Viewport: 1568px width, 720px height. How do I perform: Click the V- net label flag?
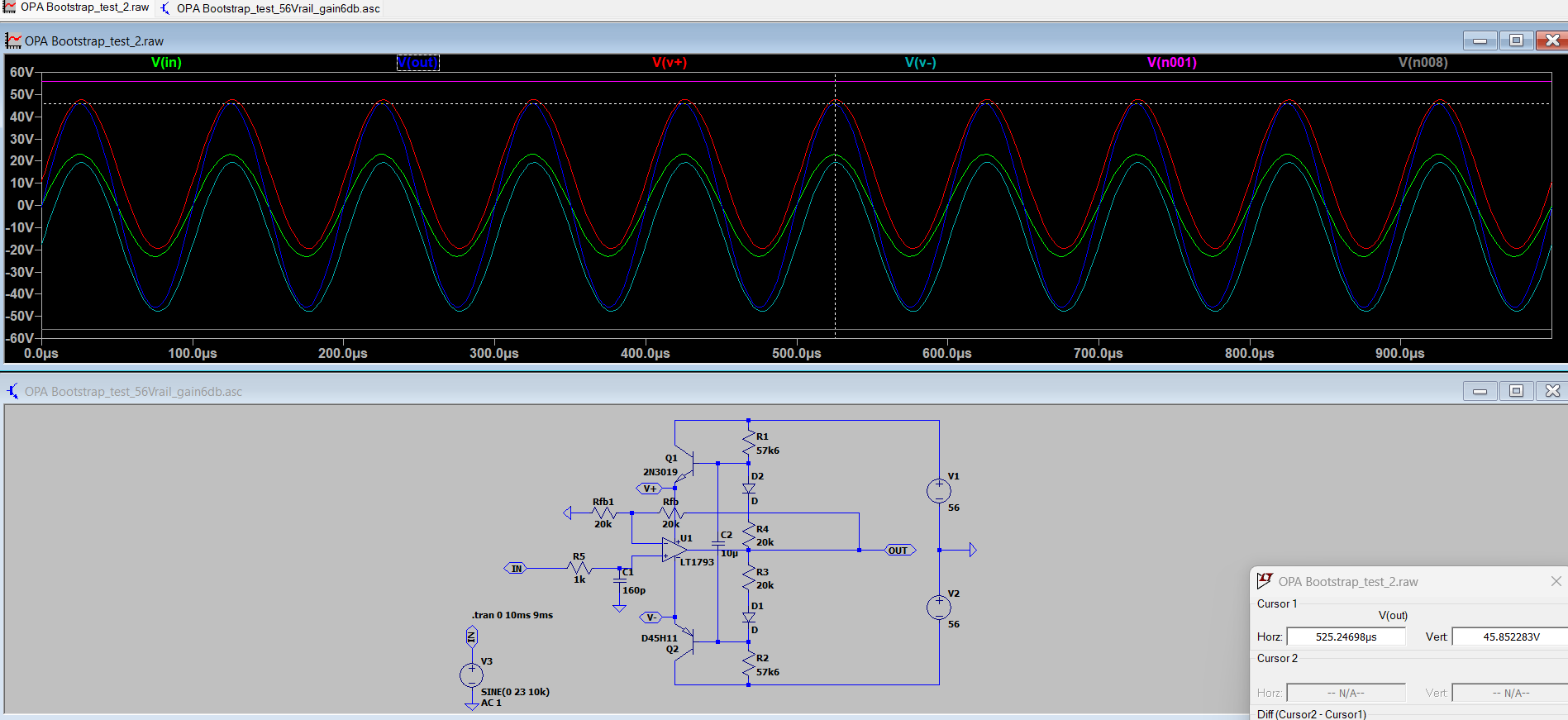pyautogui.click(x=651, y=617)
